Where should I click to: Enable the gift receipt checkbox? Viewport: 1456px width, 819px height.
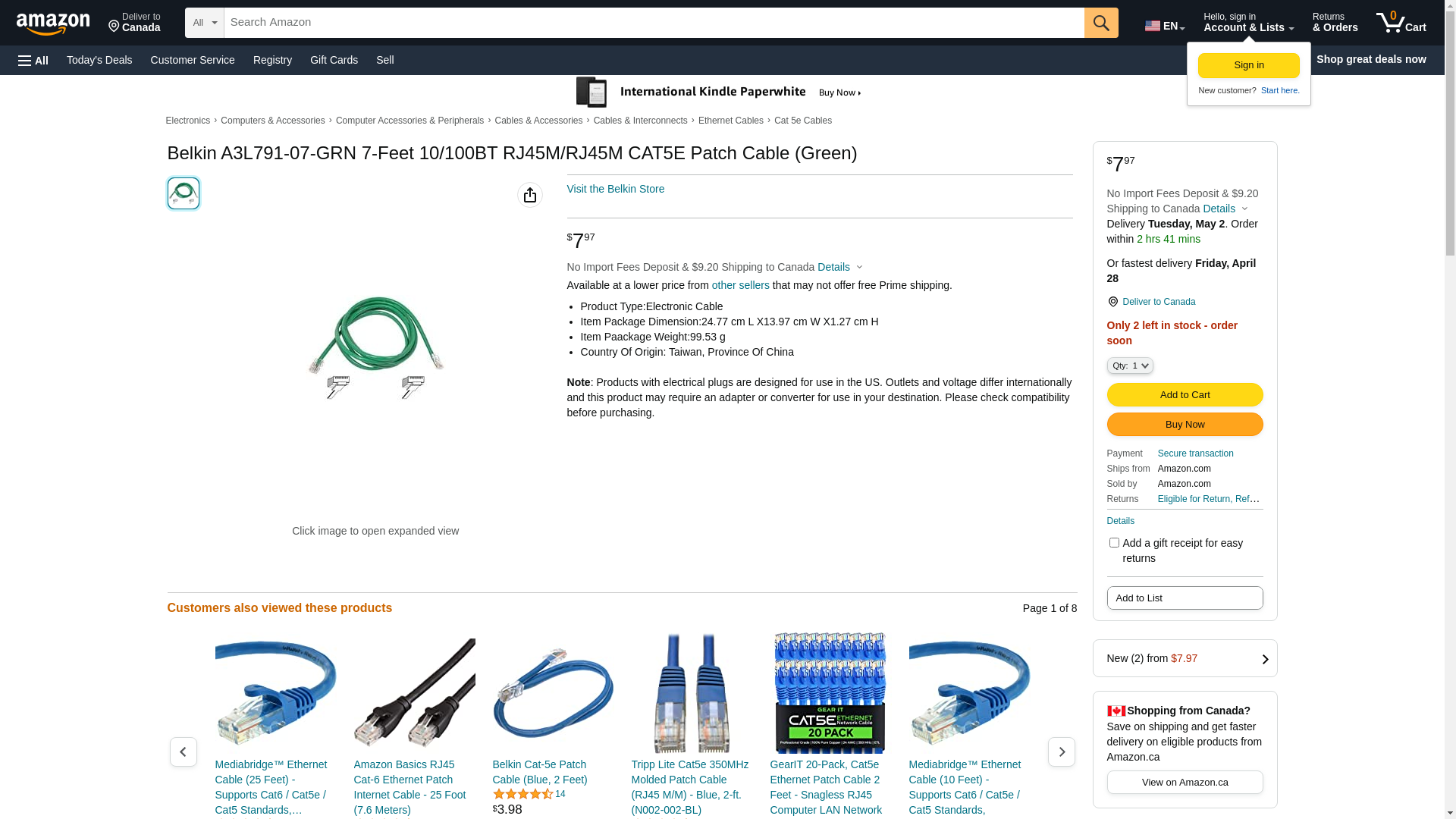pyautogui.click(x=1114, y=543)
